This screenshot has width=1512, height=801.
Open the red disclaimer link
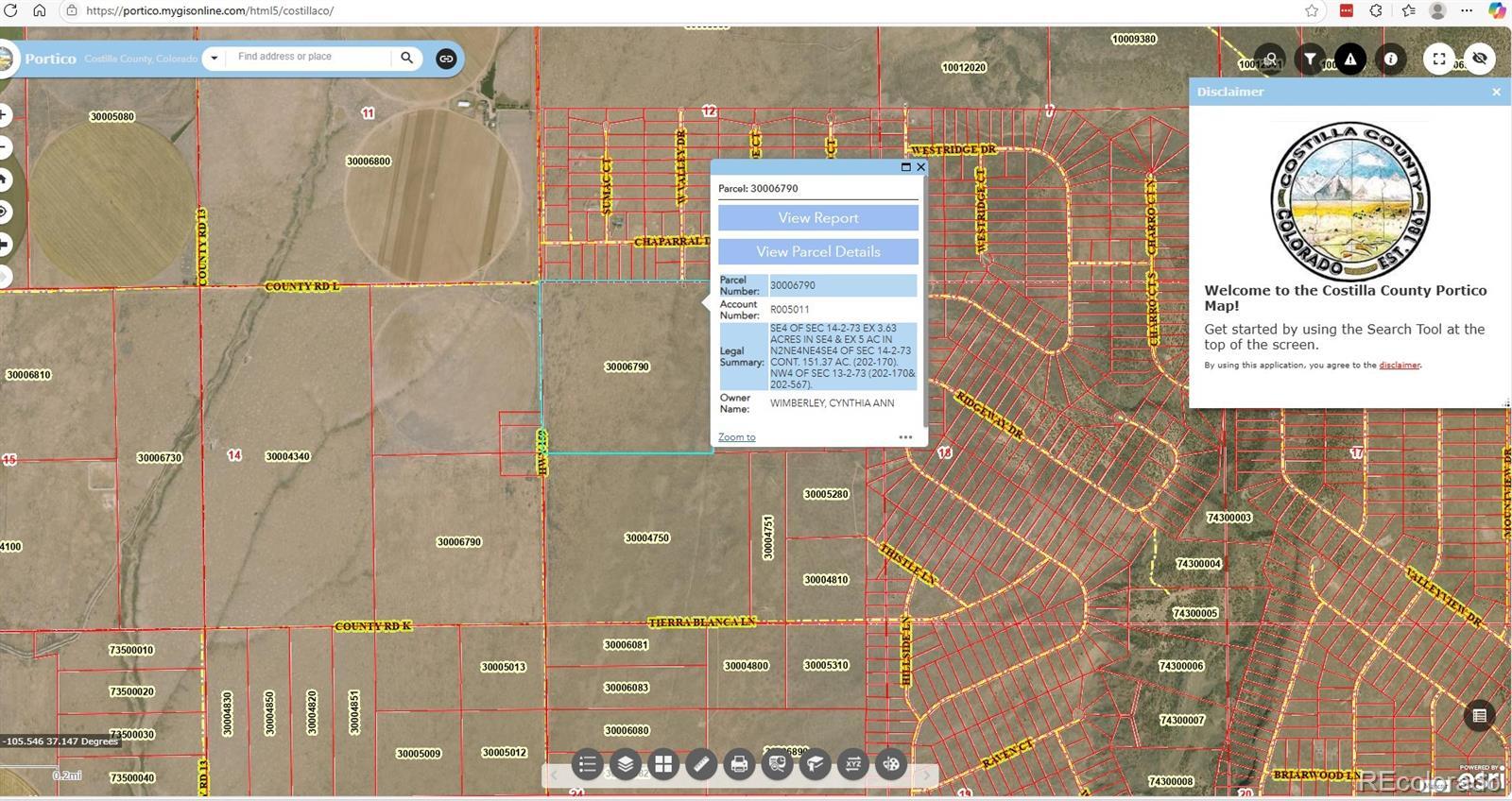tap(1399, 366)
